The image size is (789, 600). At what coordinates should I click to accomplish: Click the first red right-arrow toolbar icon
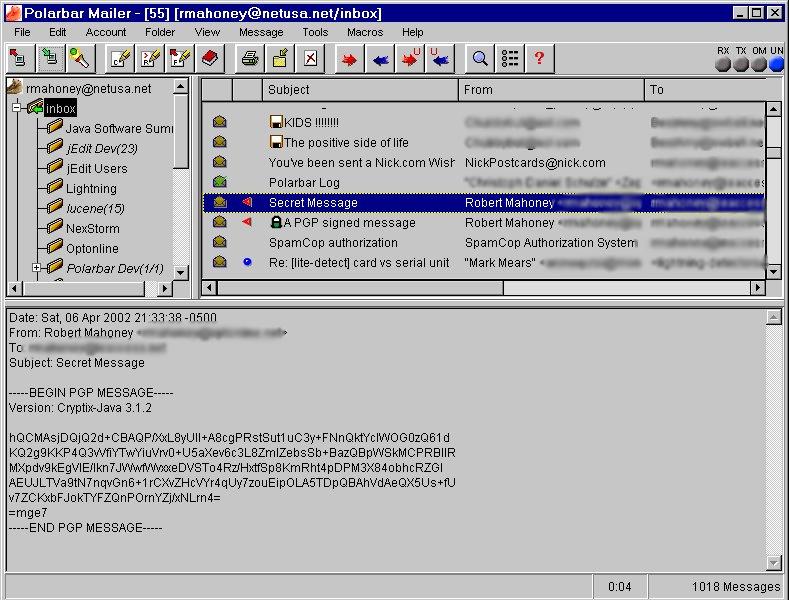(x=349, y=59)
